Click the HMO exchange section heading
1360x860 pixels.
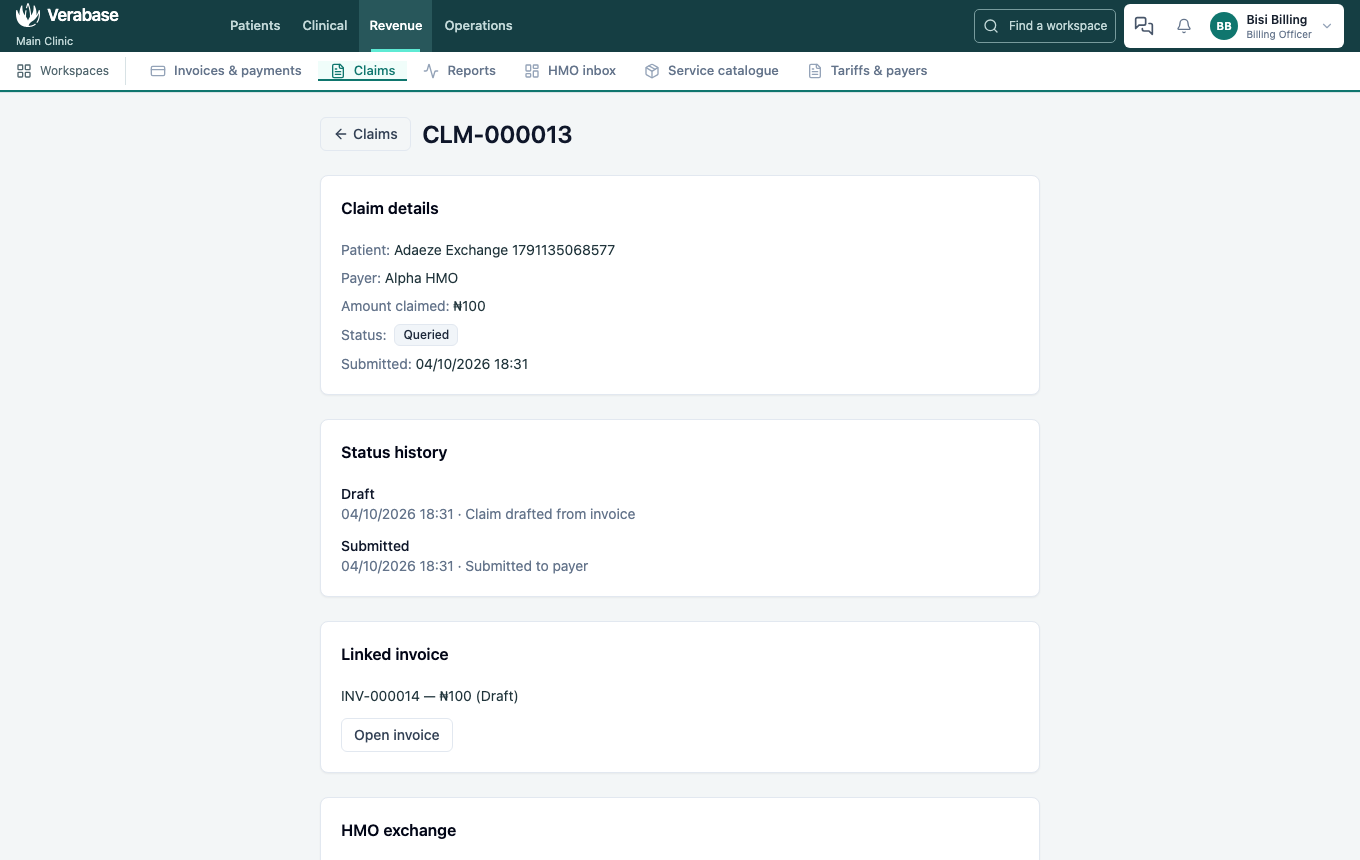click(398, 830)
